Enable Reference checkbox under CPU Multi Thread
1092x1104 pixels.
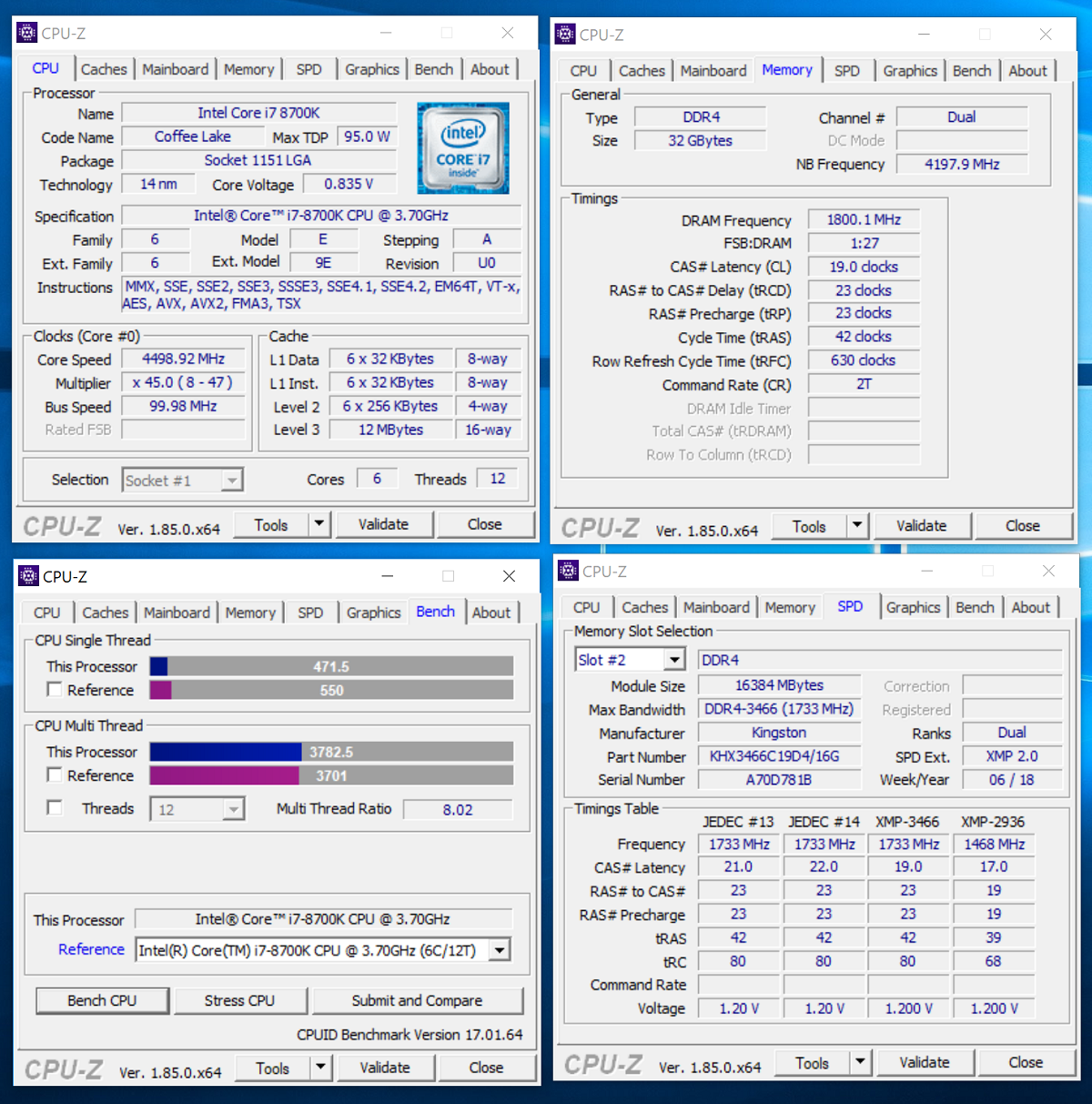pyautogui.click(x=55, y=775)
